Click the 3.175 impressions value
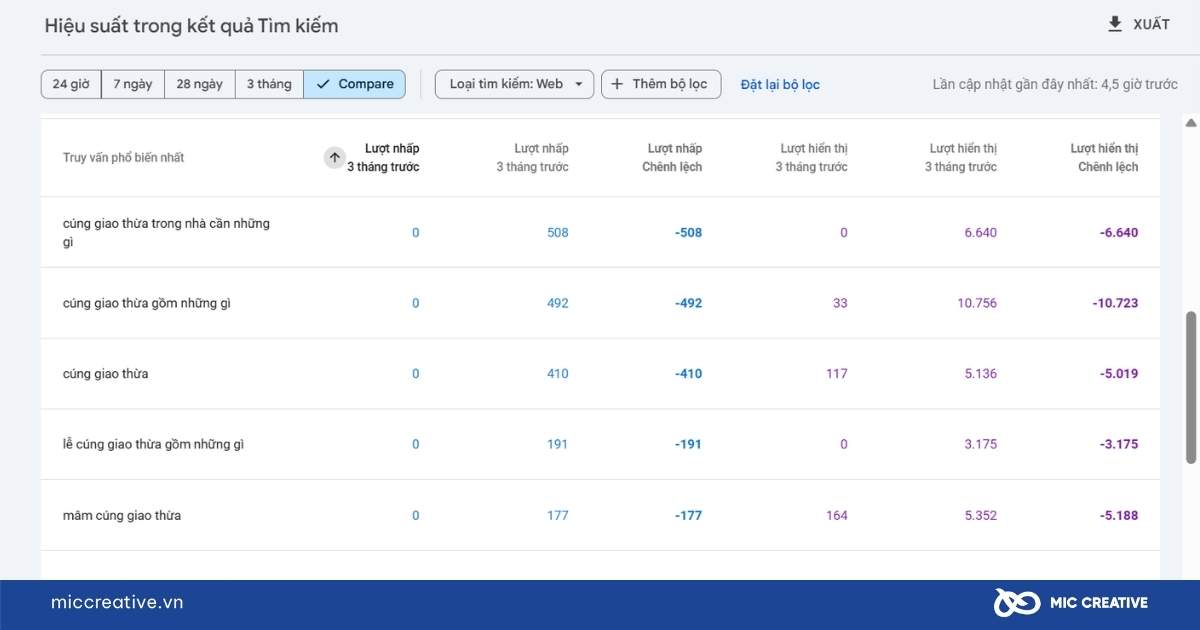The width and height of the screenshot is (1200, 630). tap(980, 444)
